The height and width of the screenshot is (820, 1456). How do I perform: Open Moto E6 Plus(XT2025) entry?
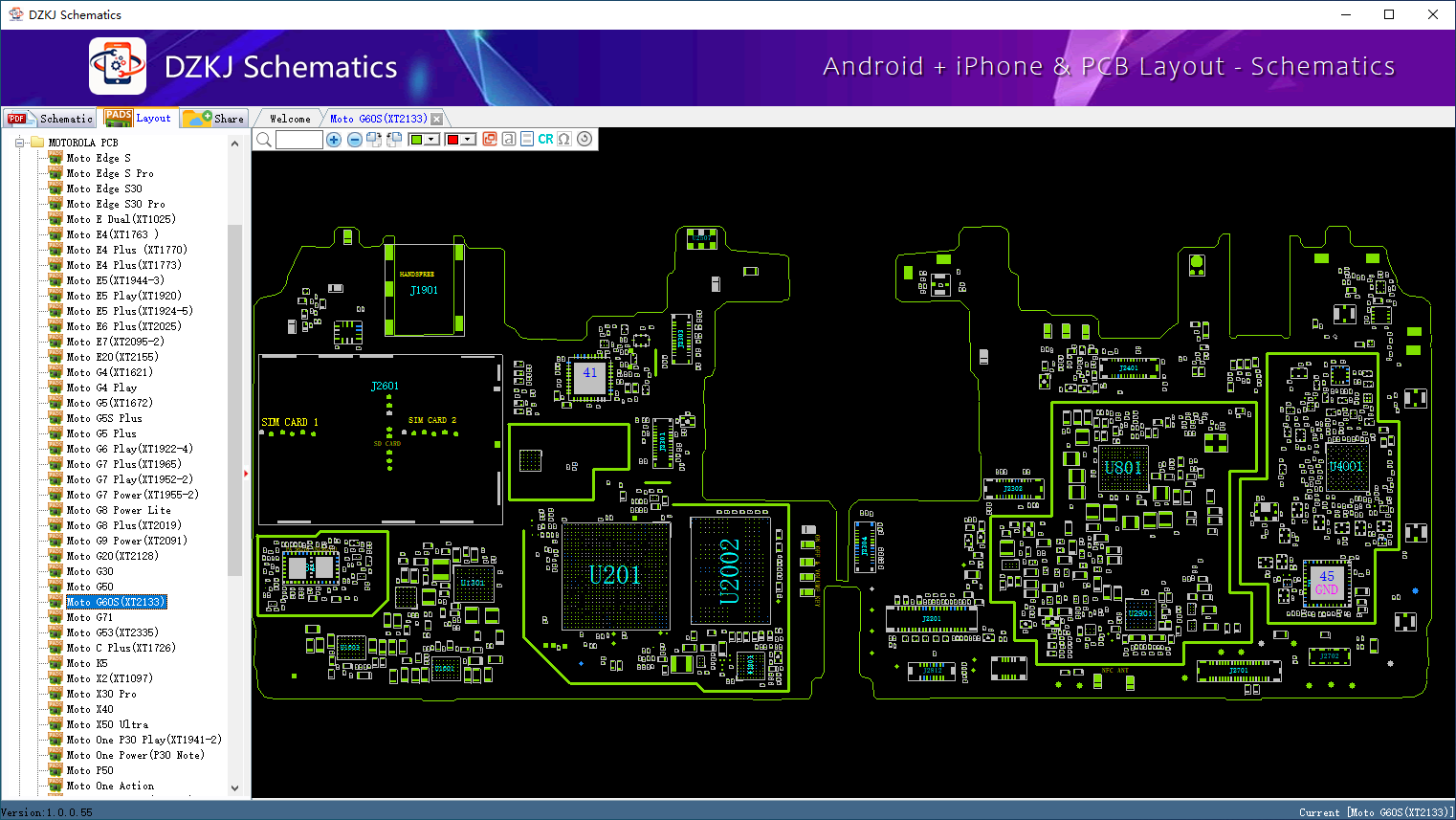click(x=123, y=326)
